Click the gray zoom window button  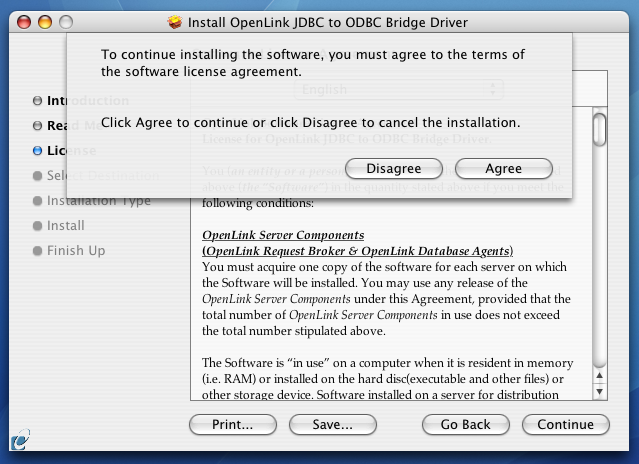click(x=66, y=22)
